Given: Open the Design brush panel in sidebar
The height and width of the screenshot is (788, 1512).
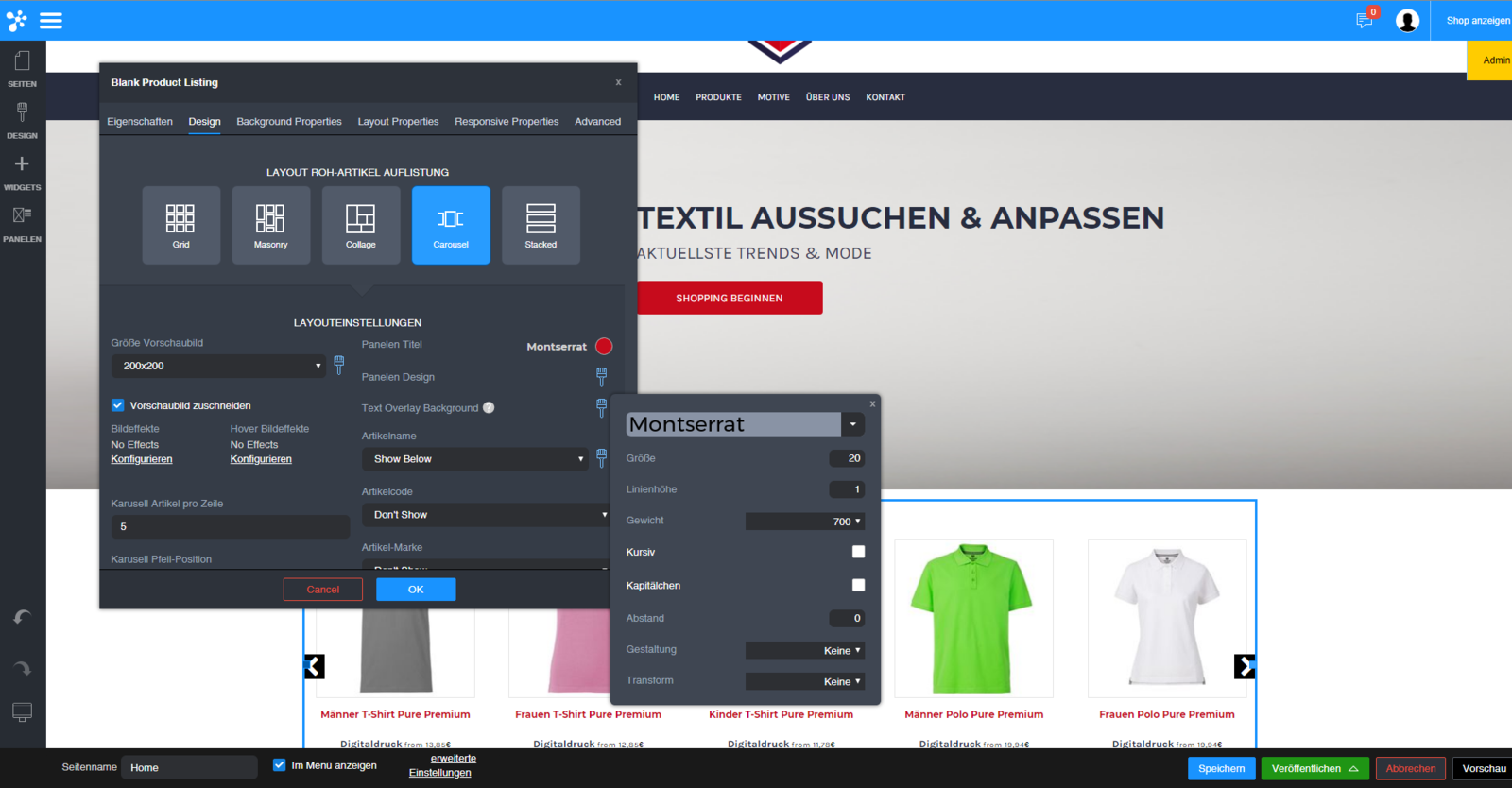Looking at the screenshot, I should pos(22,119).
